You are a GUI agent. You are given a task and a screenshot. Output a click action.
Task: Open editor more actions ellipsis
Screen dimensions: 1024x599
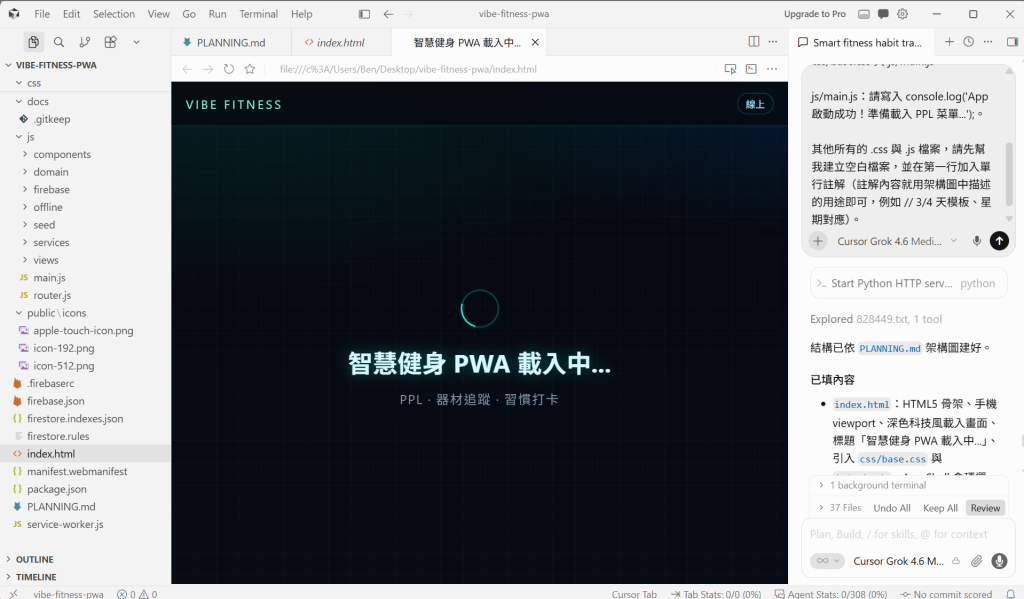773,42
